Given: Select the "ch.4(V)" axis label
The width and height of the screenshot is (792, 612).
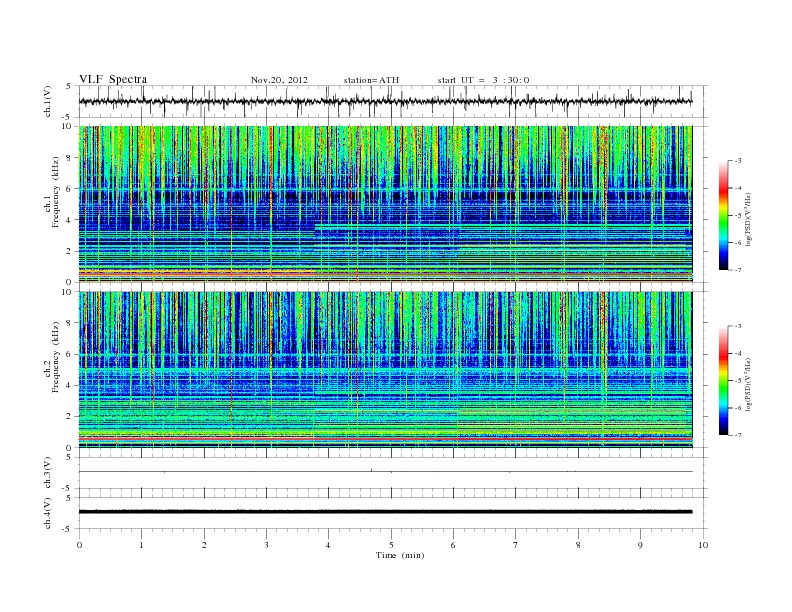Looking at the screenshot, I should pos(48,513).
